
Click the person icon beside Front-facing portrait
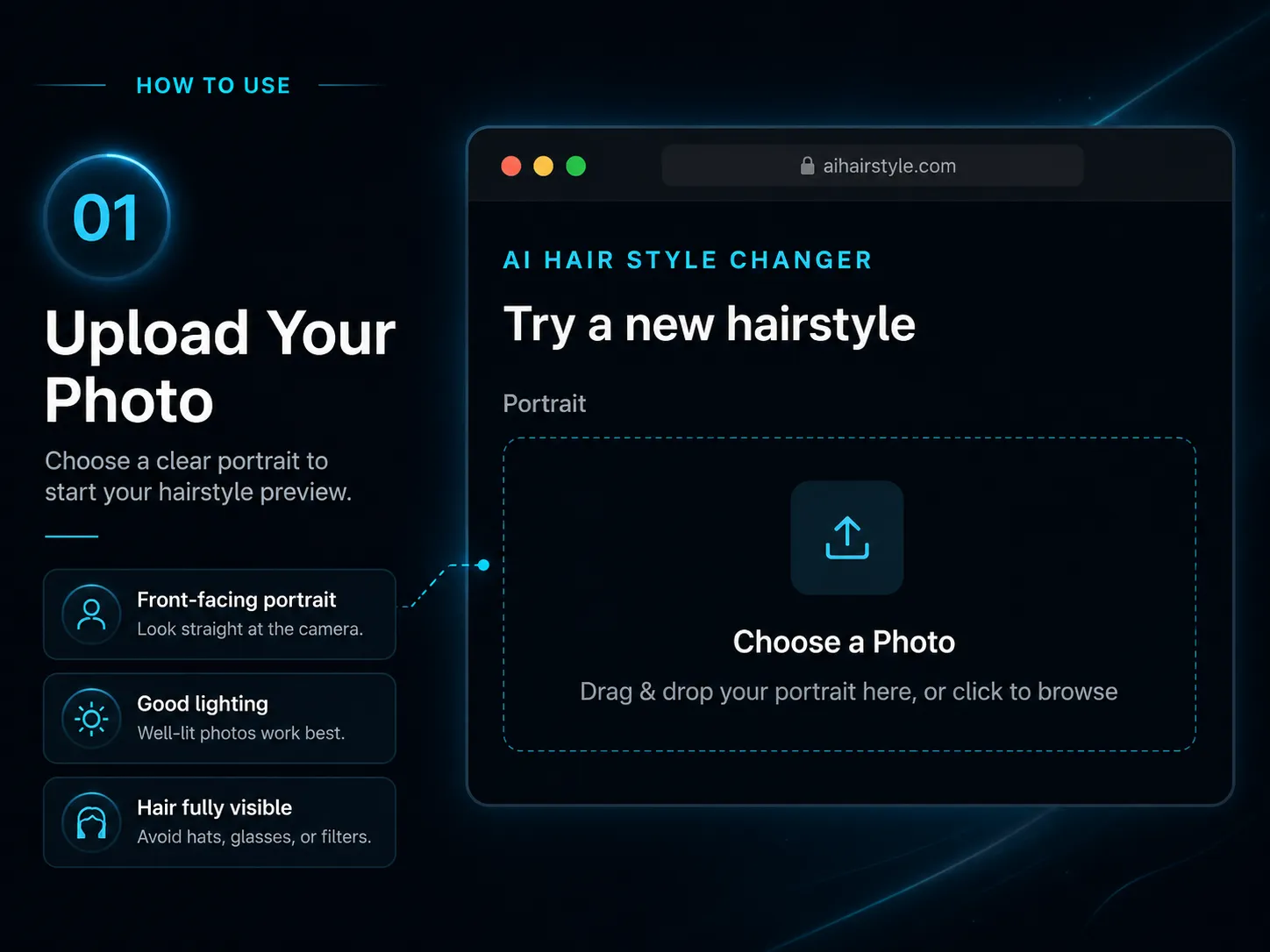click(91, 615)
